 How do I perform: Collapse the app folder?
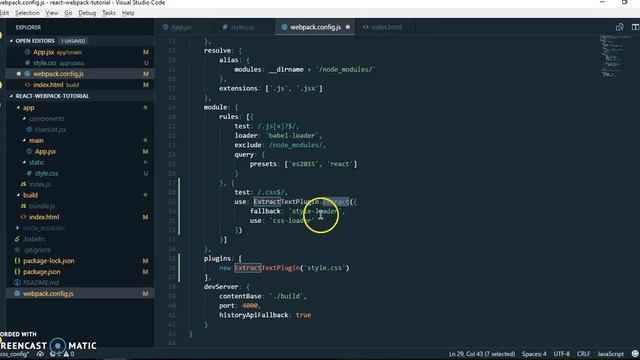coord(18,108)
